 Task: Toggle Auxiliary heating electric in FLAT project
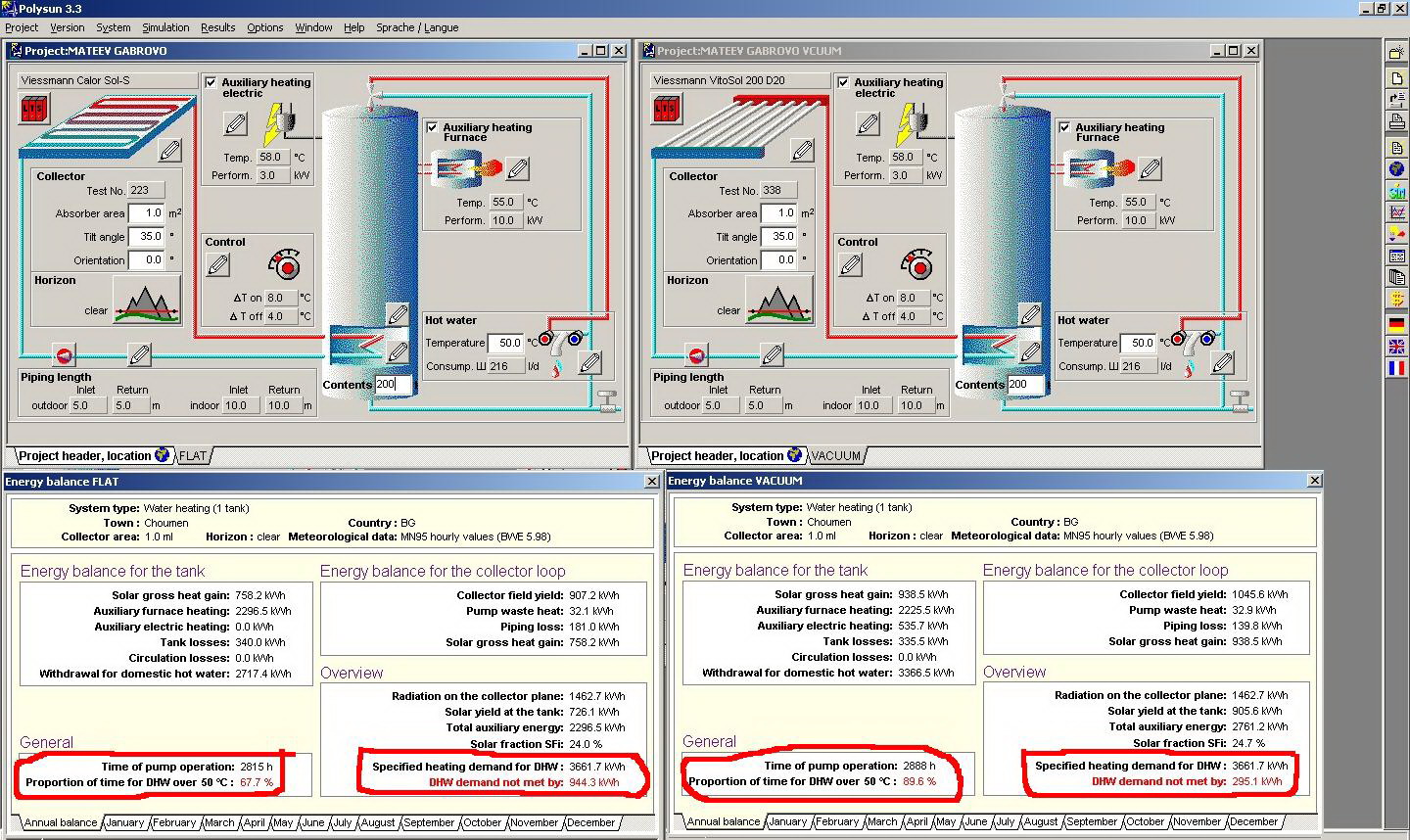(x=211, y=83)
